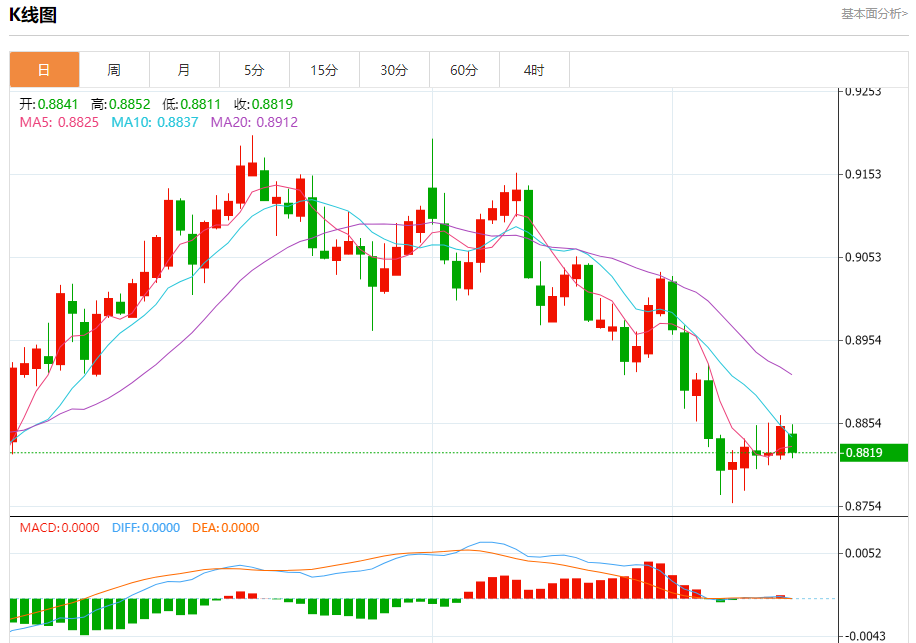Image resolution: width=916 pixels, height=643 pixels.
Task: Click the 0.8954 price axis label
Action: [x=863, y=340]
